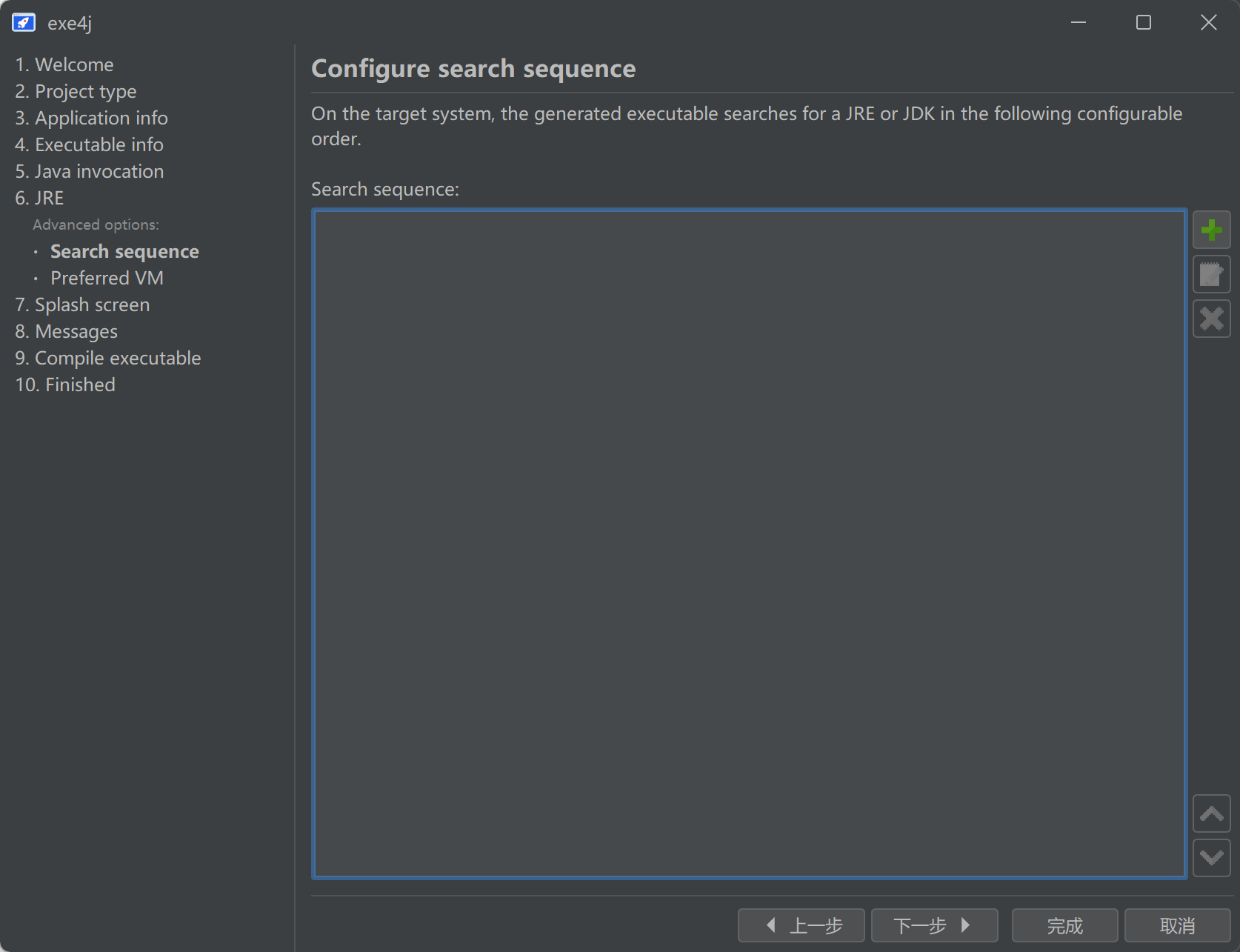Click the move up chevron icon

1211,813
